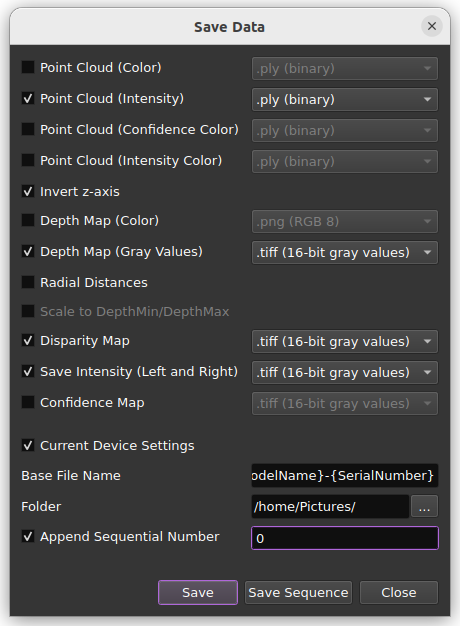Toggle the Invert z-axis checkbox
This screenshot has width=460, height=626.
click(28, 191)
